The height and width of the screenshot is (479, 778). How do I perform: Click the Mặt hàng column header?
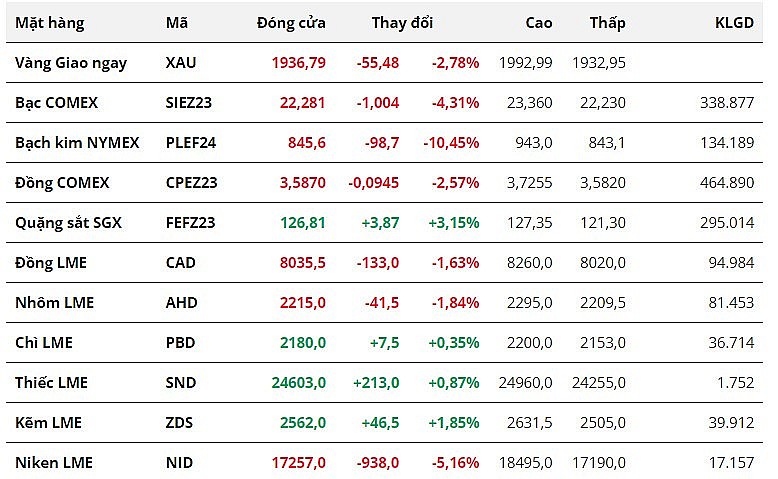click(50, 23)
